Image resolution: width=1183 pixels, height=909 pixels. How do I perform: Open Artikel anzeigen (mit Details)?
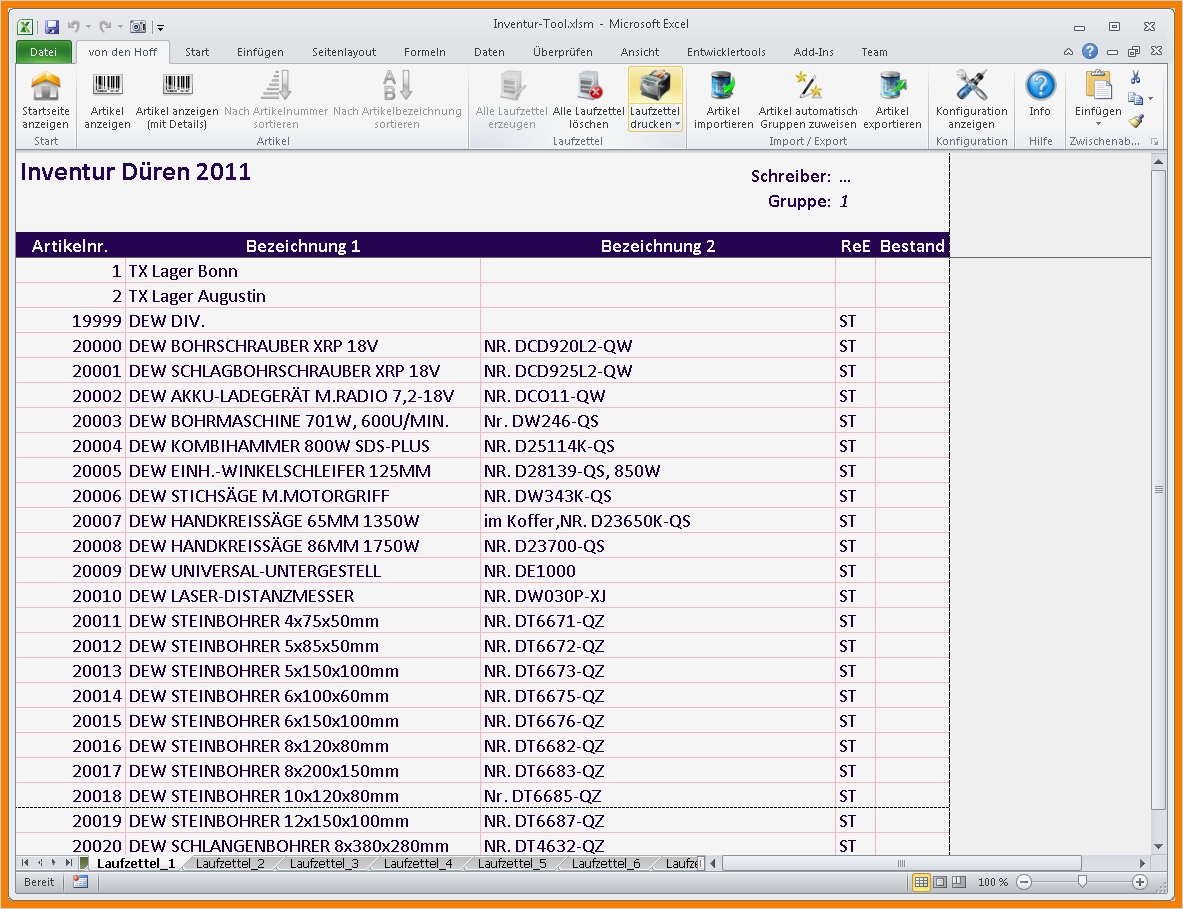click(177, 87)
